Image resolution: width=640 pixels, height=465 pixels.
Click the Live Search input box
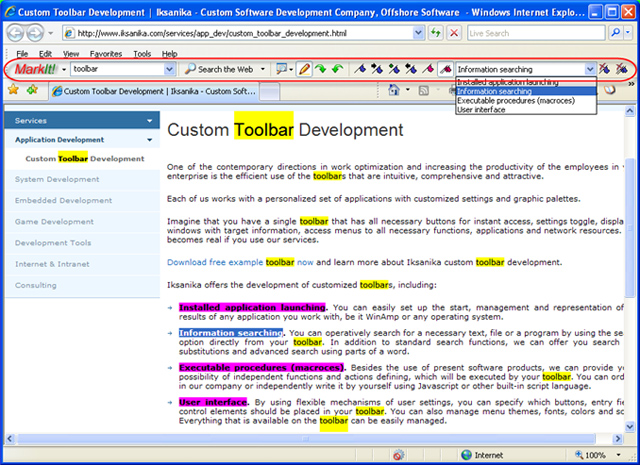coord(536,33)
